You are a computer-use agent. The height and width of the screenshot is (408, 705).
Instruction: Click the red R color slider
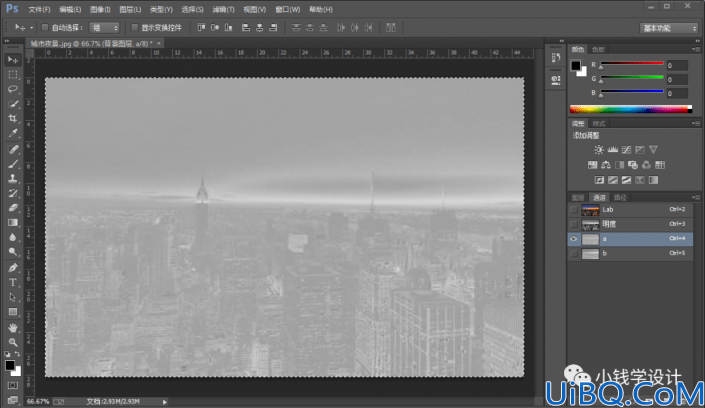(632, 63)
